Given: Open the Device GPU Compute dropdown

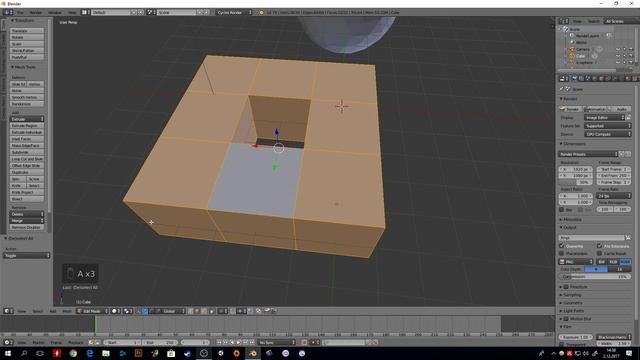Looking at the screenshot, I should (607, 134).
